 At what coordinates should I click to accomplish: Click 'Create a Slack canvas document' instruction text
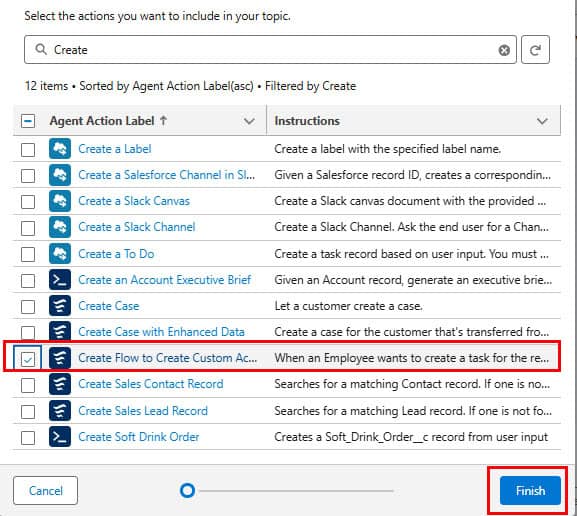pyautogui.click(x=410, y=201)
